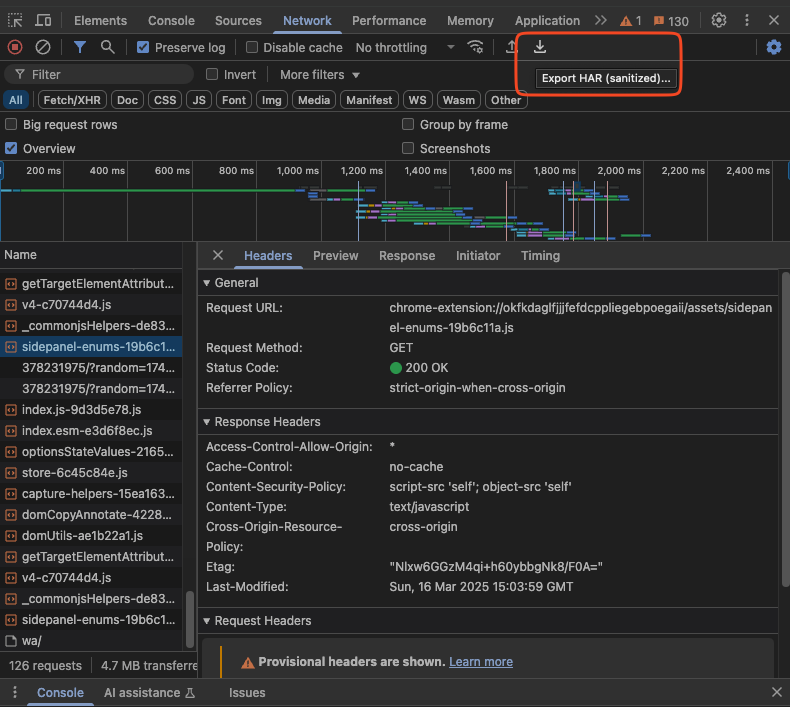The image size is (790, 707).
Task: Open the Performance panel tab
Action: tap(389, 20)
